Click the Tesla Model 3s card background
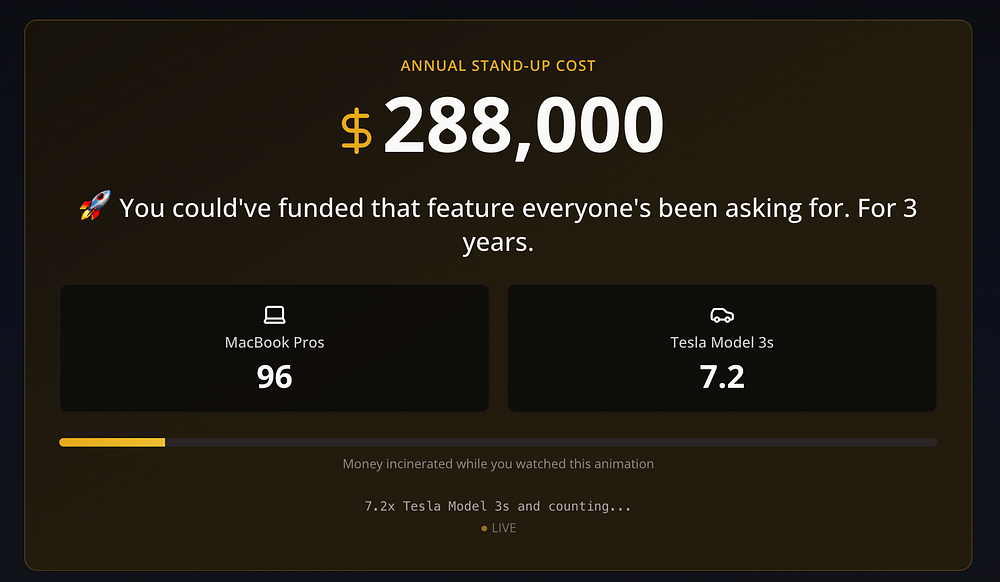 pyautogui.click(x=722, y=348)
